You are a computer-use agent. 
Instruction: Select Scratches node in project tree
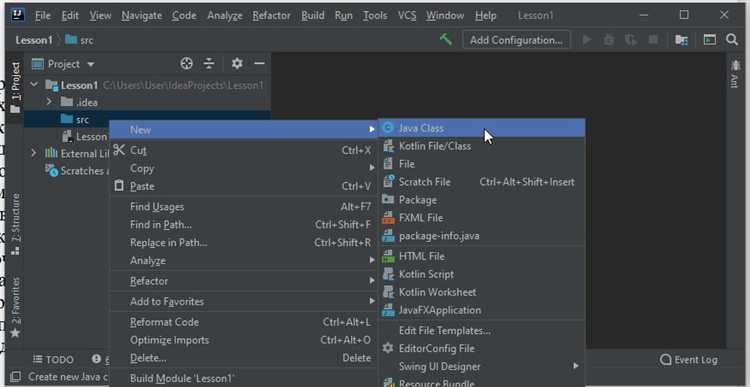point(77,171)
